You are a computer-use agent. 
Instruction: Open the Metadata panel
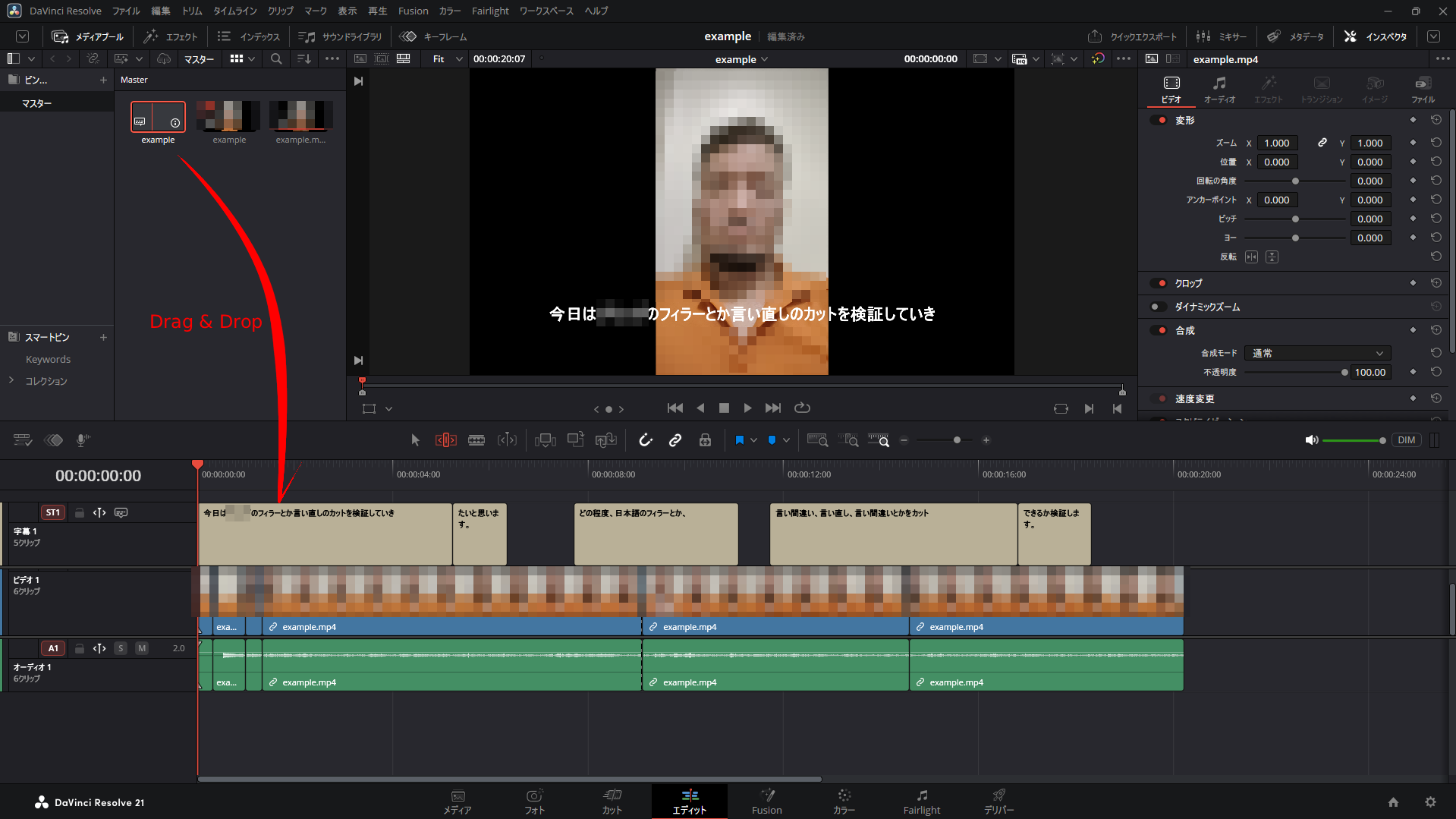click(x=1295, y=36)
